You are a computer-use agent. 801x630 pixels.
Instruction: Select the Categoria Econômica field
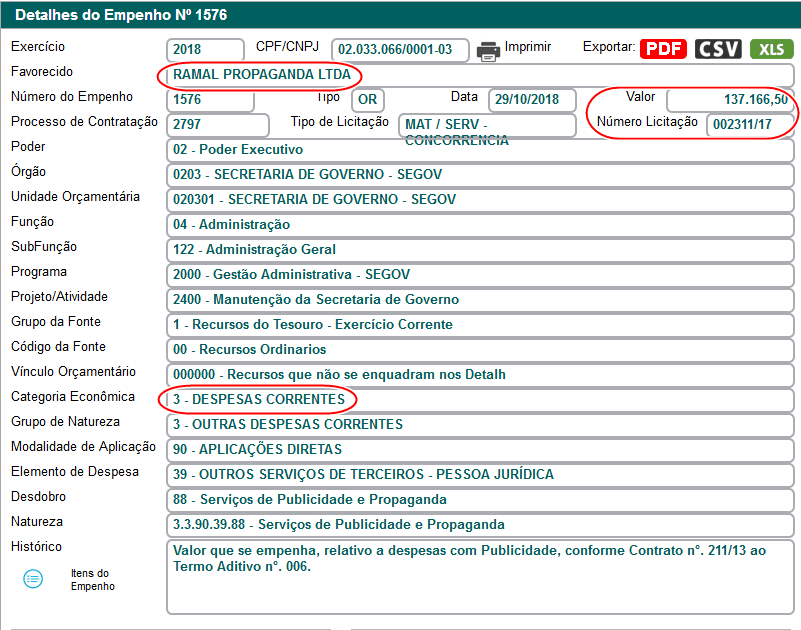tap(258, 400)
